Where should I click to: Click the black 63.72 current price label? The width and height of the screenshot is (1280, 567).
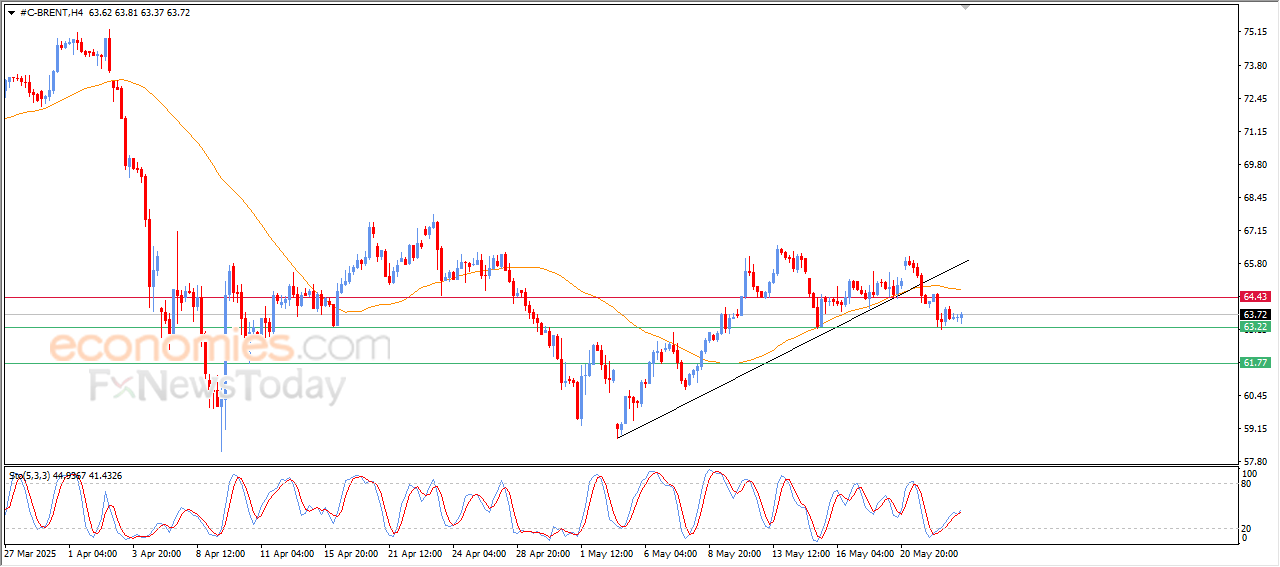(1256, 315)
